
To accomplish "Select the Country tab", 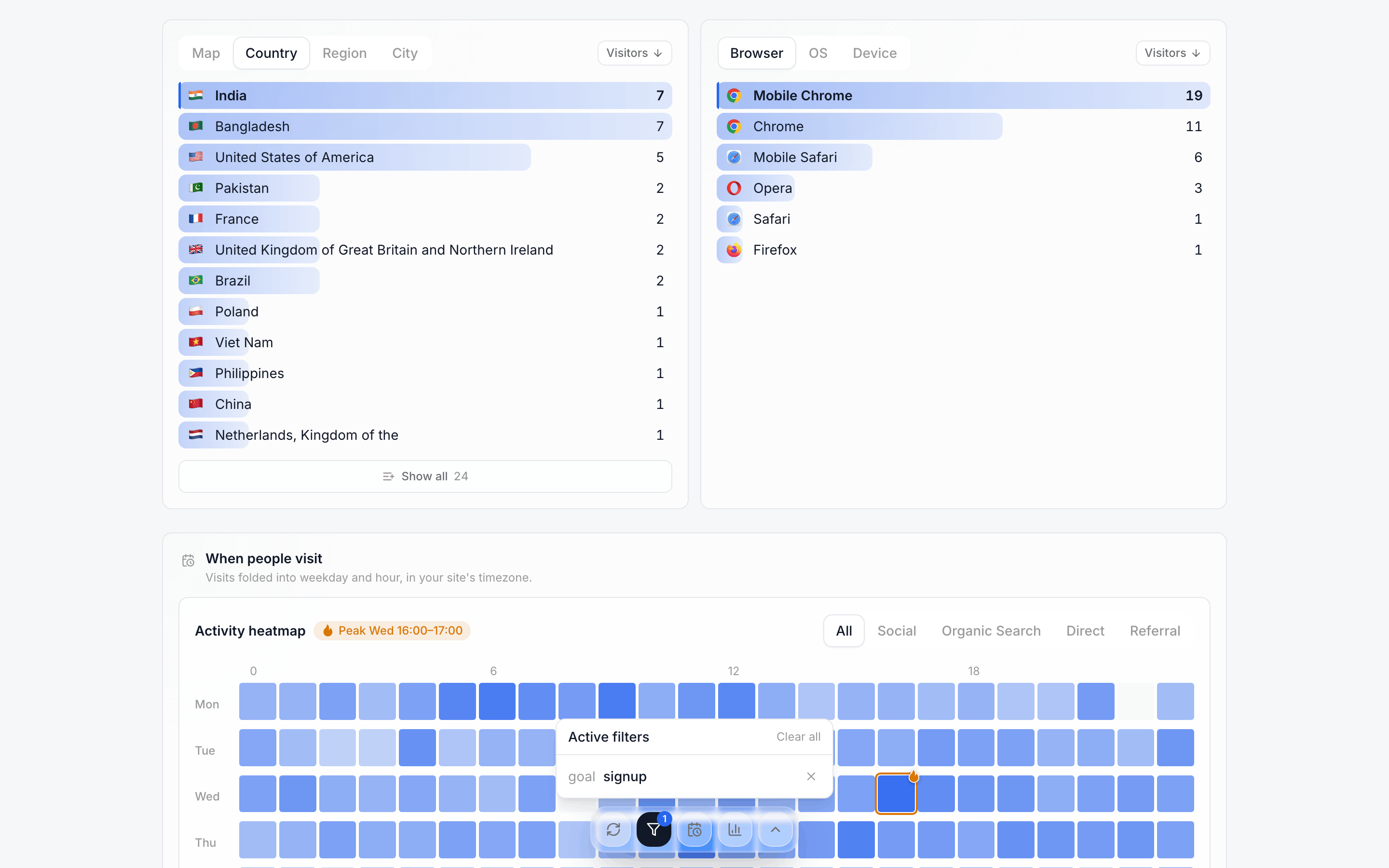I will [x=271, y=53].
